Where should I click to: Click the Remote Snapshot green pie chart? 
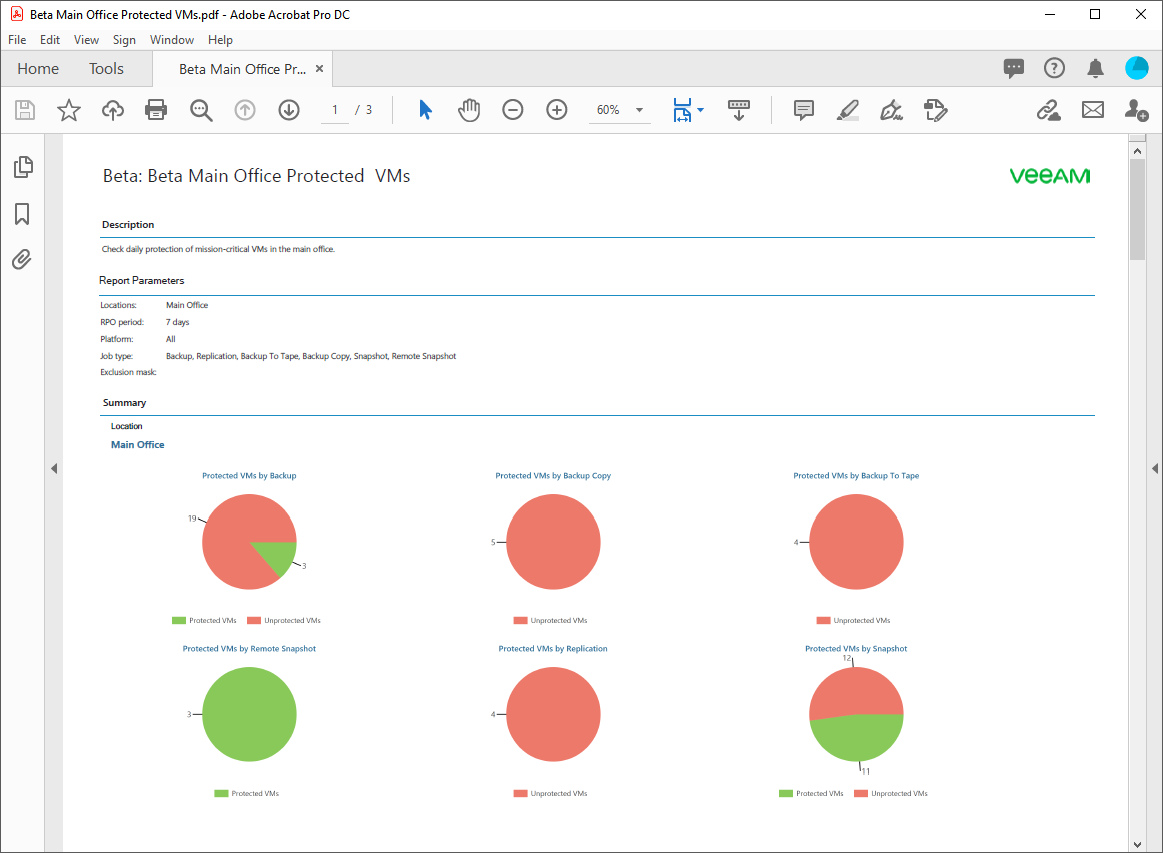click(249, 714)
